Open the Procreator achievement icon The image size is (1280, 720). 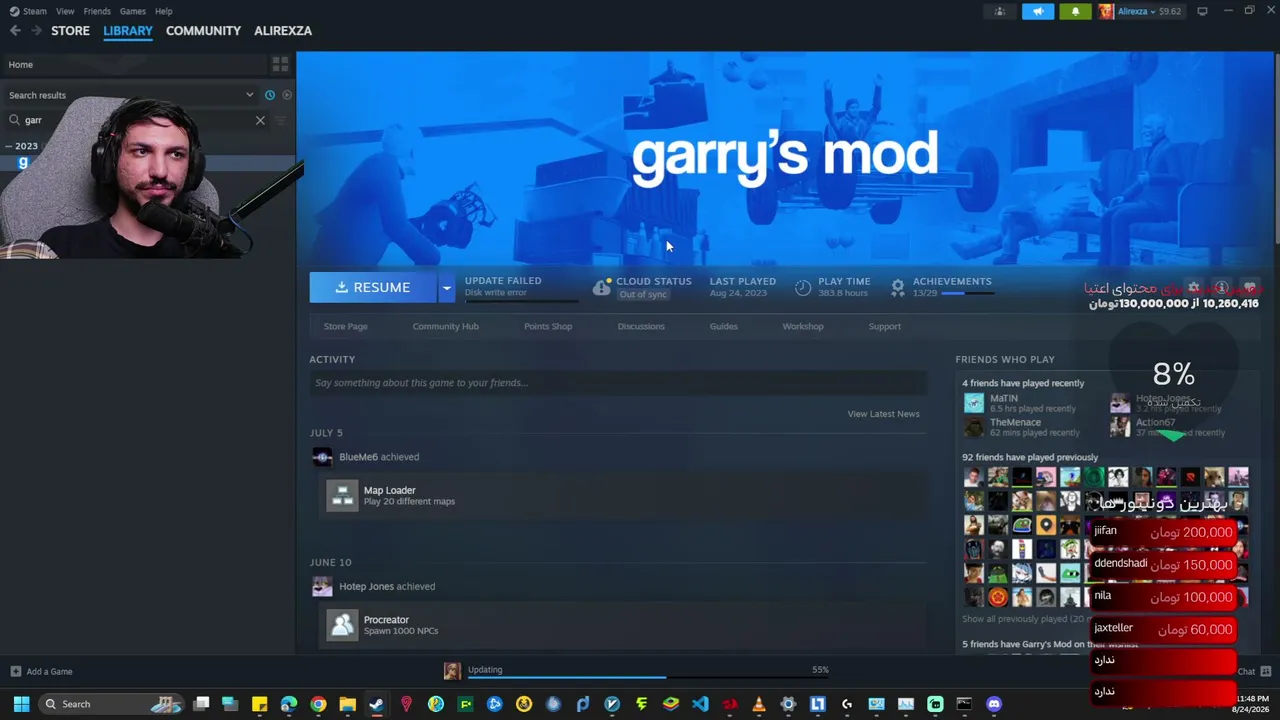pos(342,625)
